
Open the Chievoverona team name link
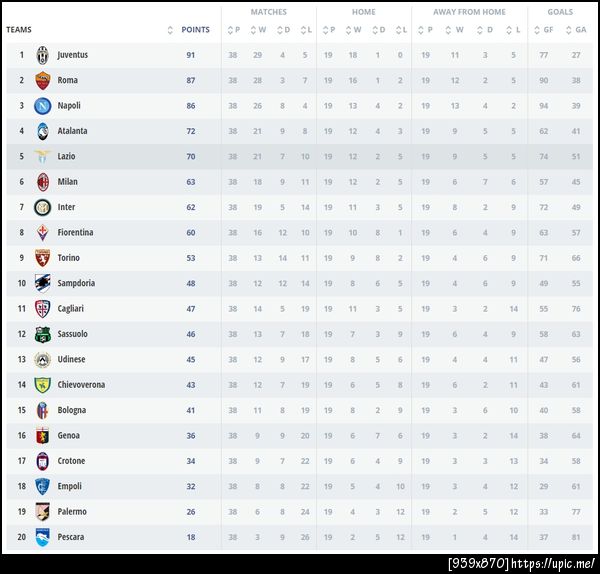[81, 385]
